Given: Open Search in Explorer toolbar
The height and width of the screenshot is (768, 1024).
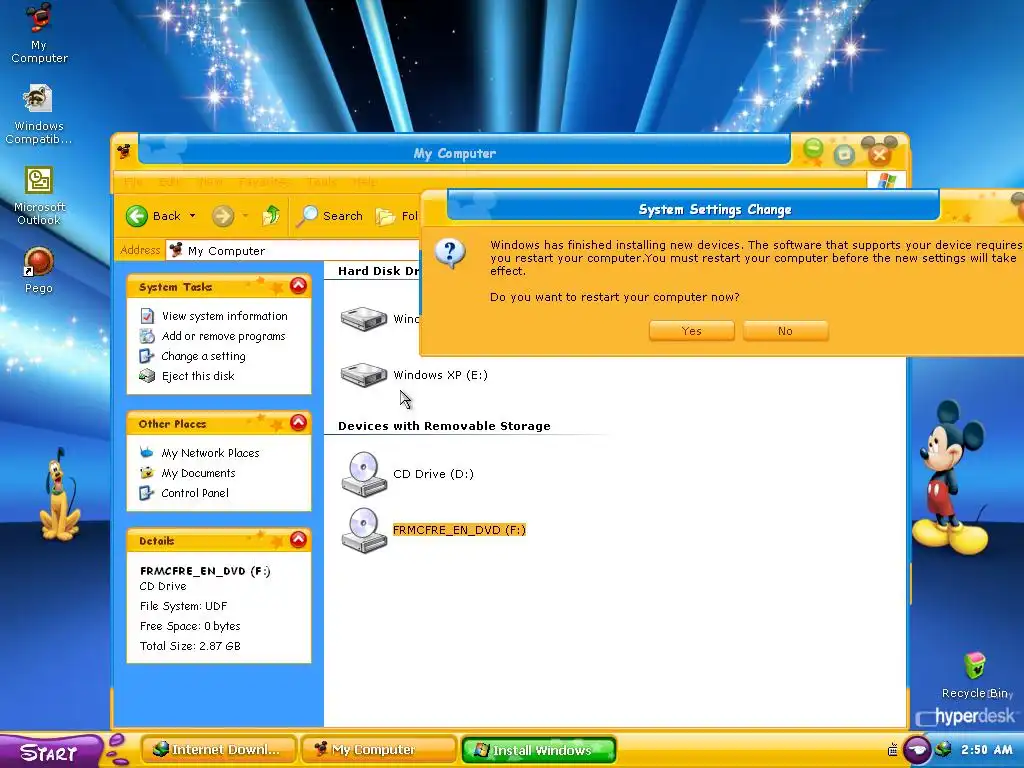Looking at the screenshot, I should point(329,216).
